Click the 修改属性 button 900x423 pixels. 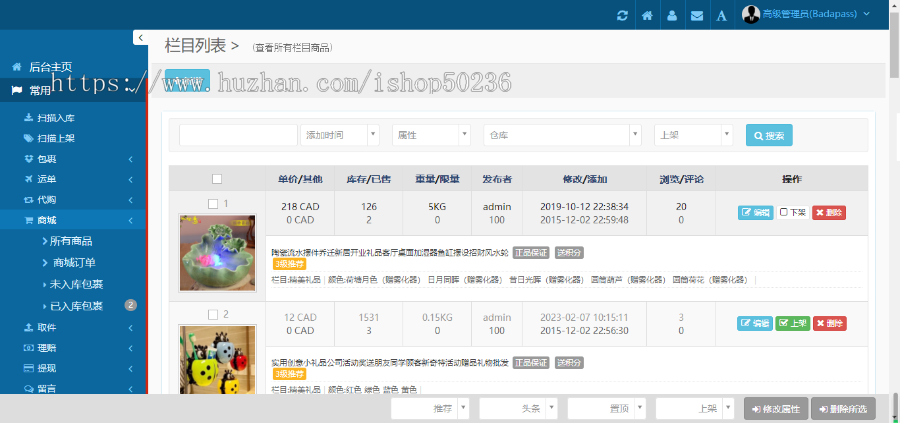[x=776, y=409]
